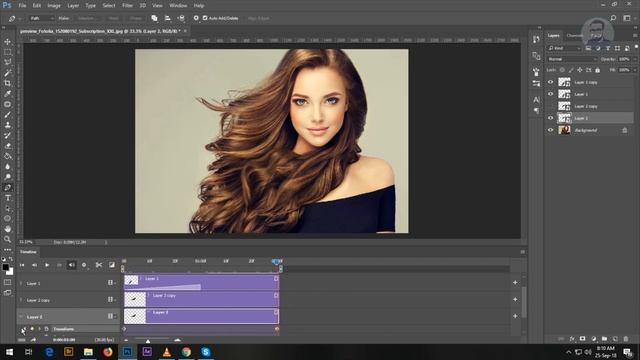Click lock position icon in Layers panel

[x=580, y=70]
